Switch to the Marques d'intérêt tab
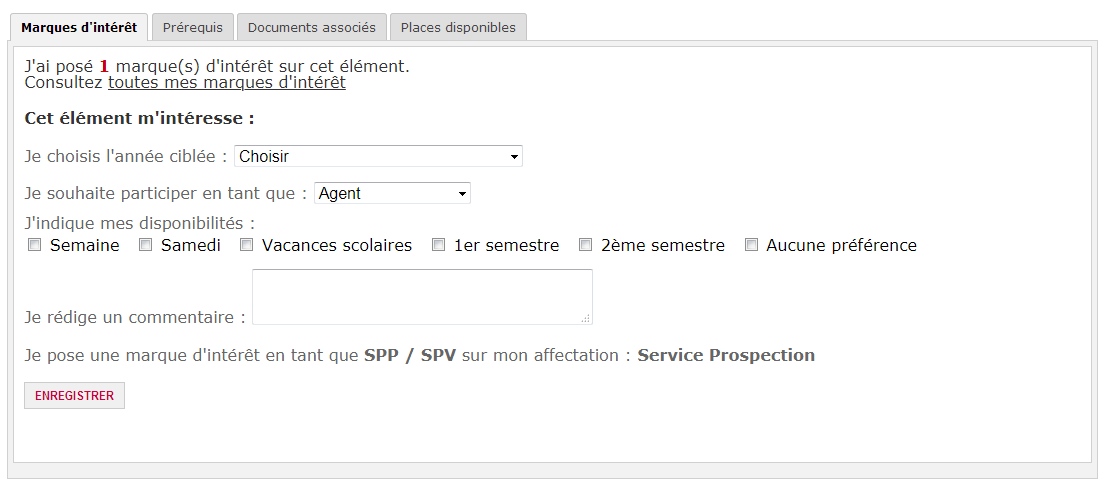This screenshot has height=486, width=1109. coord(79,28)
